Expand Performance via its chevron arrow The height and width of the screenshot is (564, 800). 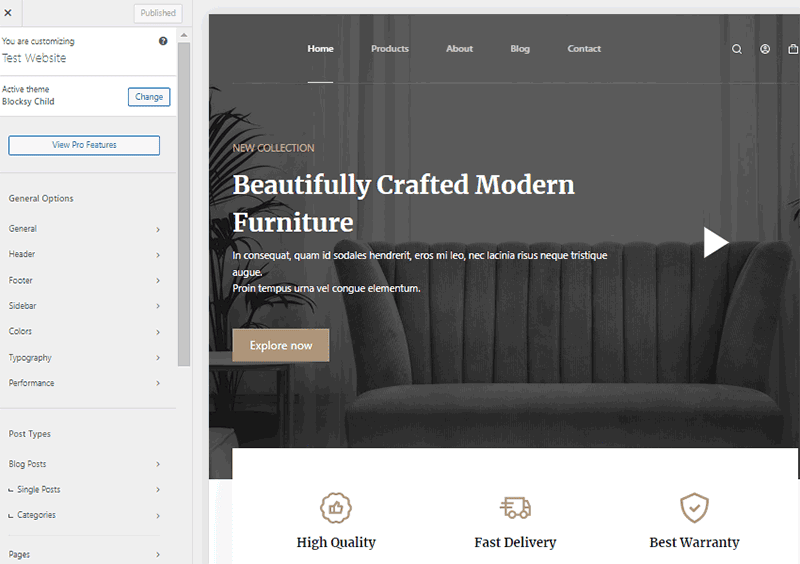point(158,383)
